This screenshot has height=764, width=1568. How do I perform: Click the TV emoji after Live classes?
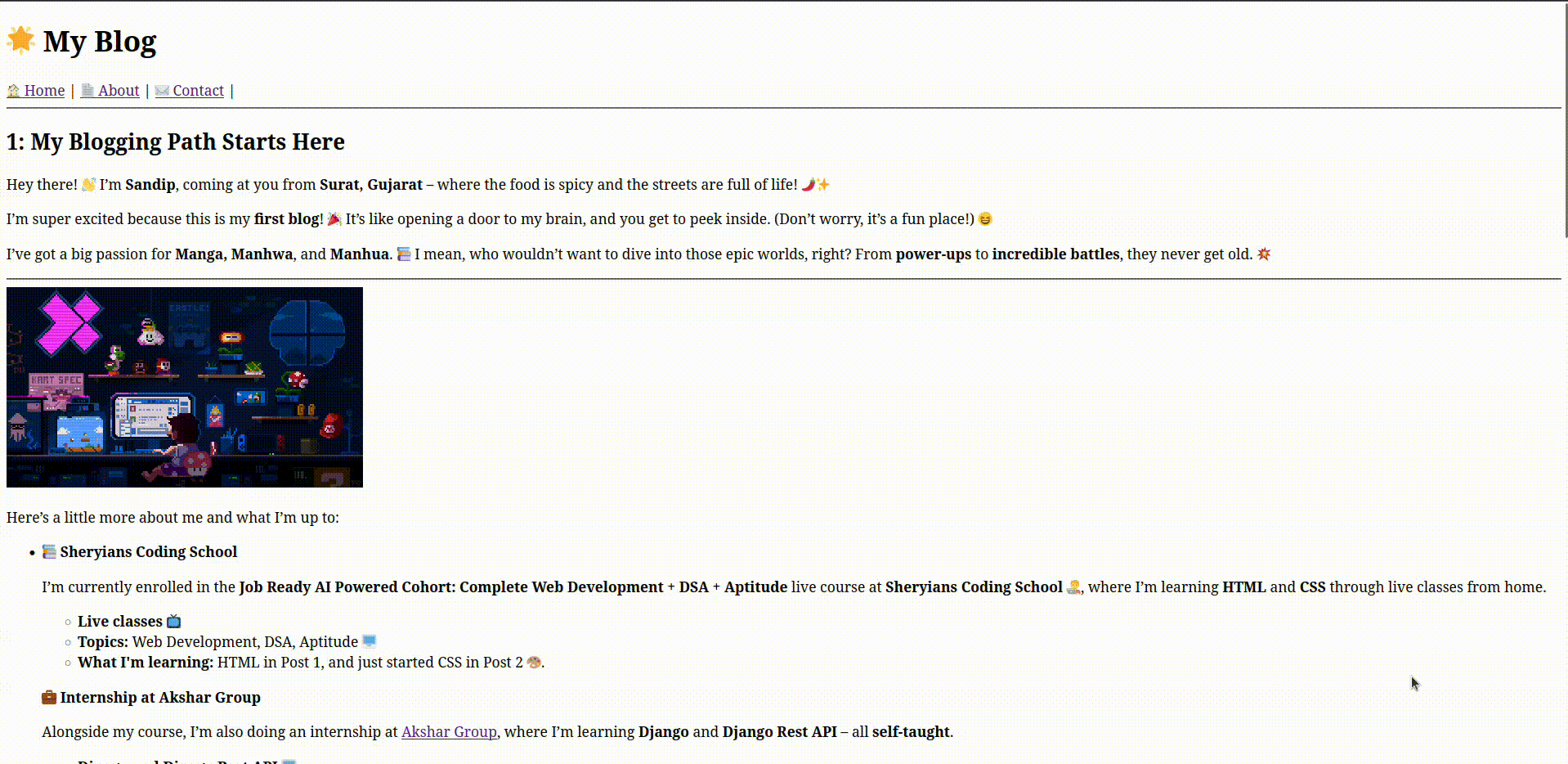point(173,622)
